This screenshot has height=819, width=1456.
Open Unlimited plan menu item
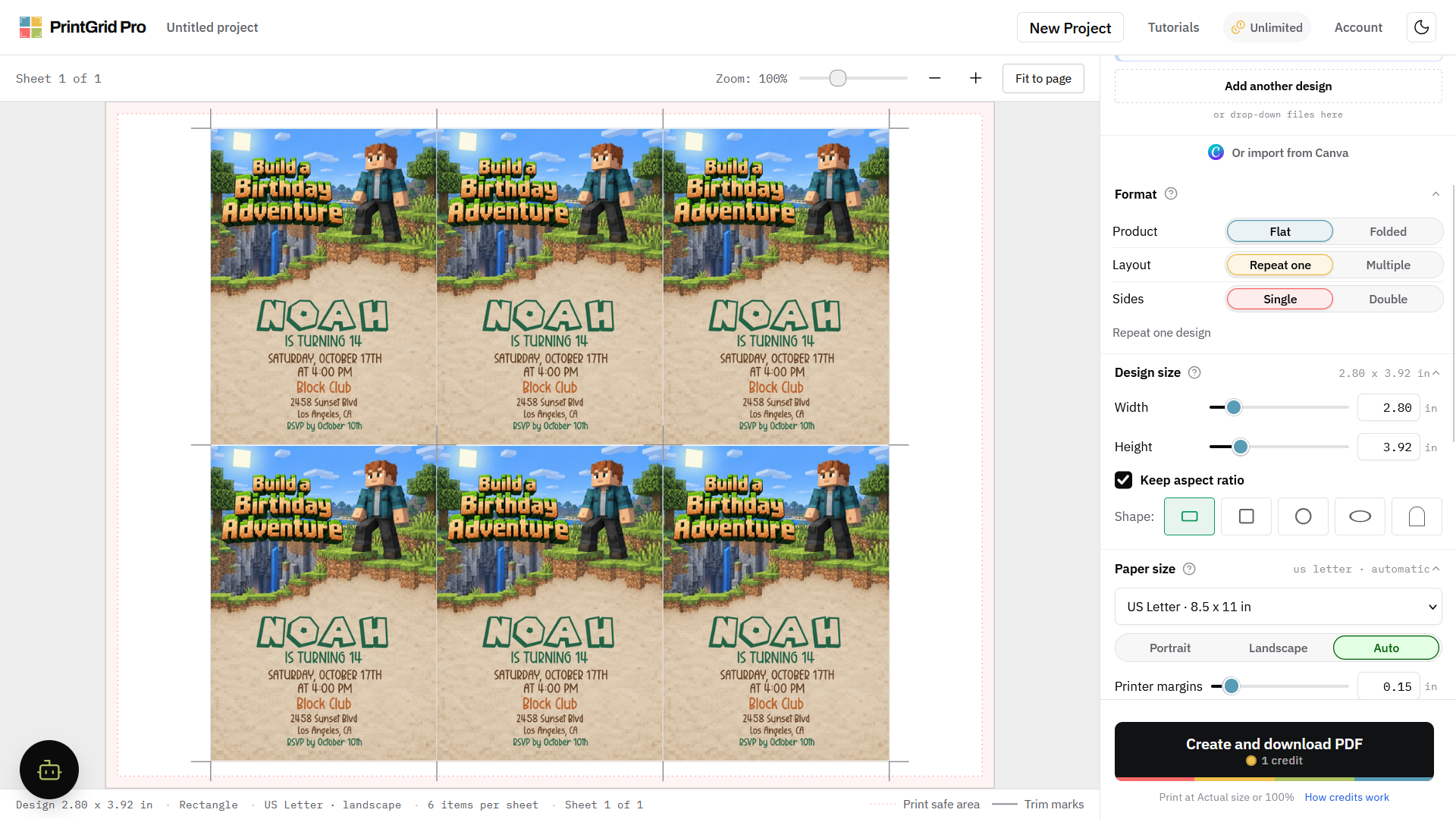(1266, 27)
